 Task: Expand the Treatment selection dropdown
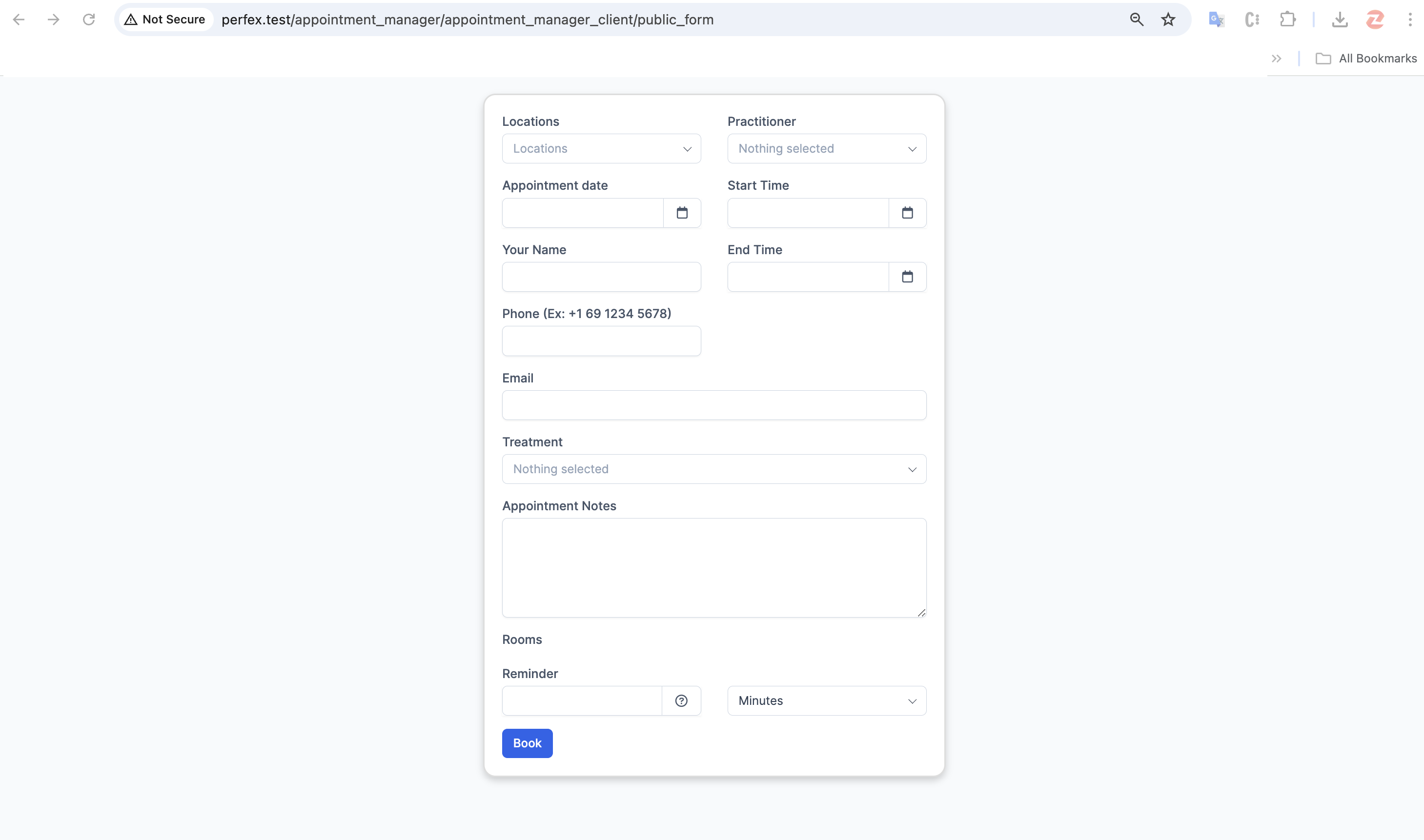[713, 469]
